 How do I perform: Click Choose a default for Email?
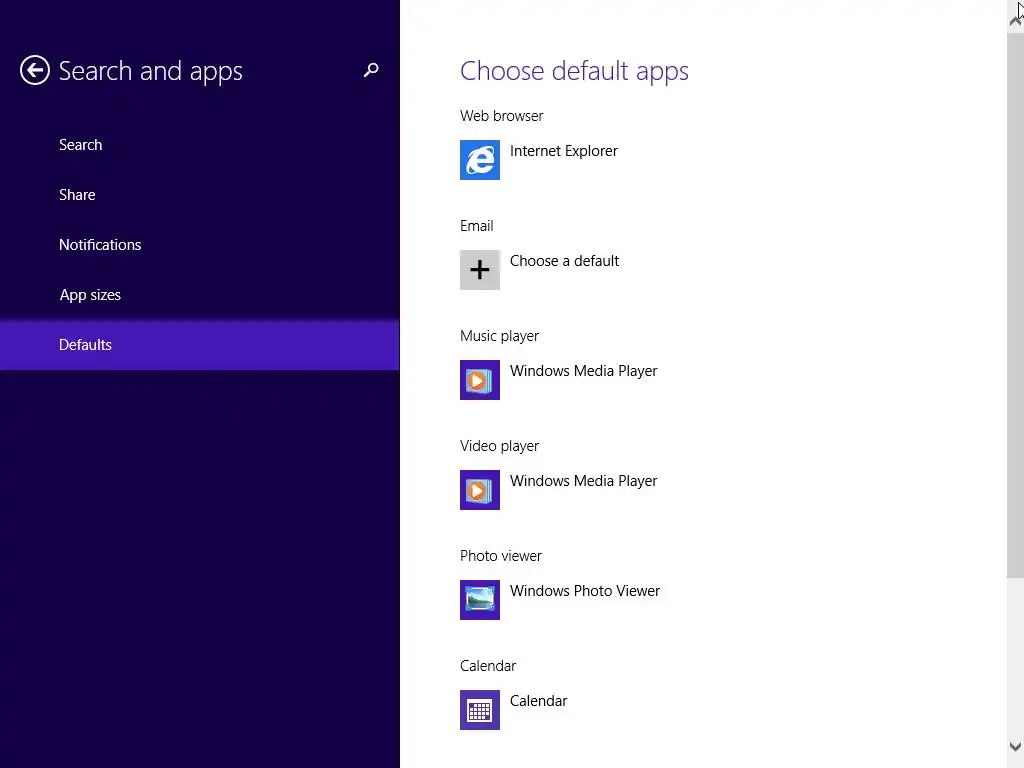pos(564,261)
